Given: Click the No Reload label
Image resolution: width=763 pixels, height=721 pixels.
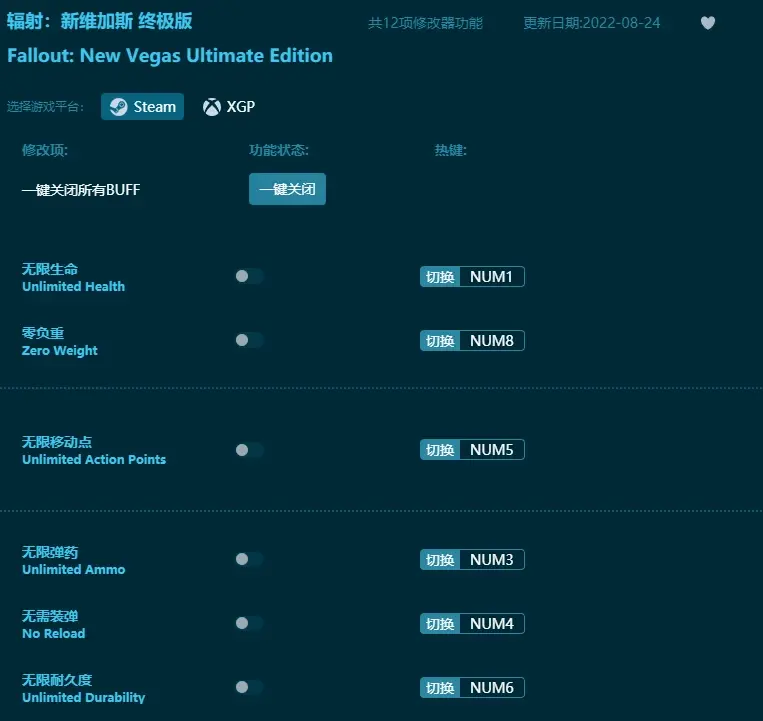Looking at the screenshot, I should click(54, 633).
